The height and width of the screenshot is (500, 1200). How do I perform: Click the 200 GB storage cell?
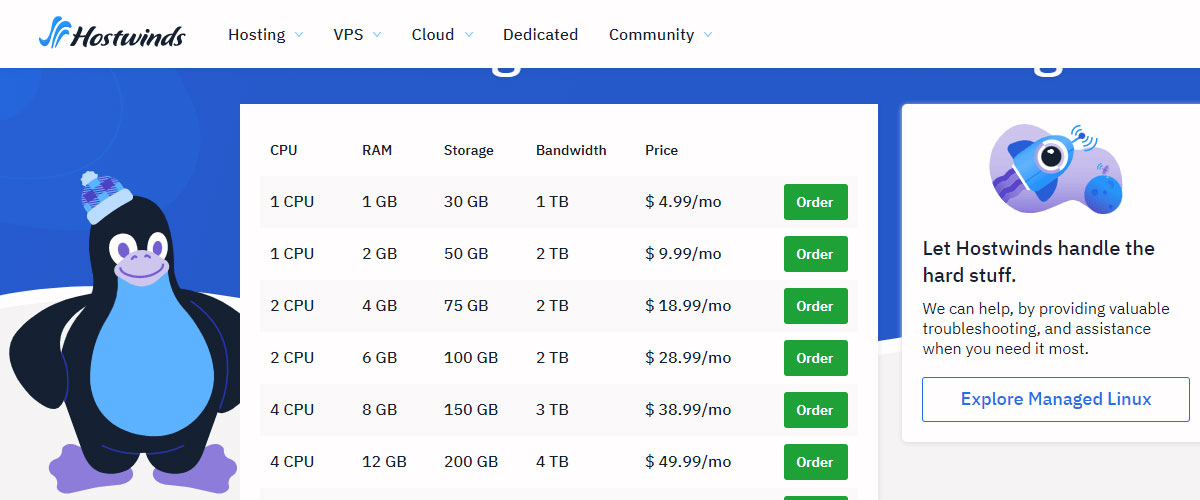[471, 462]
